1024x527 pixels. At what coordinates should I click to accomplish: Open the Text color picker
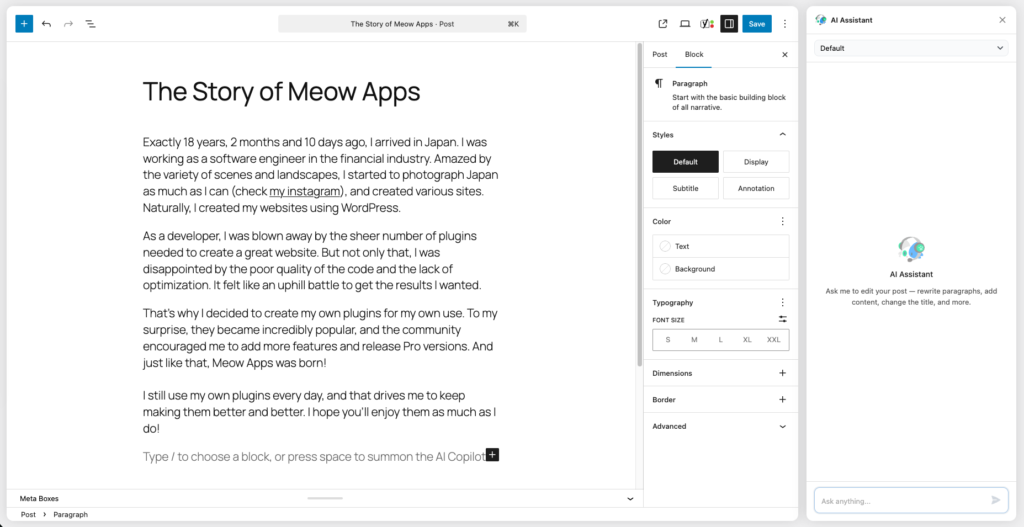click(x=720, y=246)
